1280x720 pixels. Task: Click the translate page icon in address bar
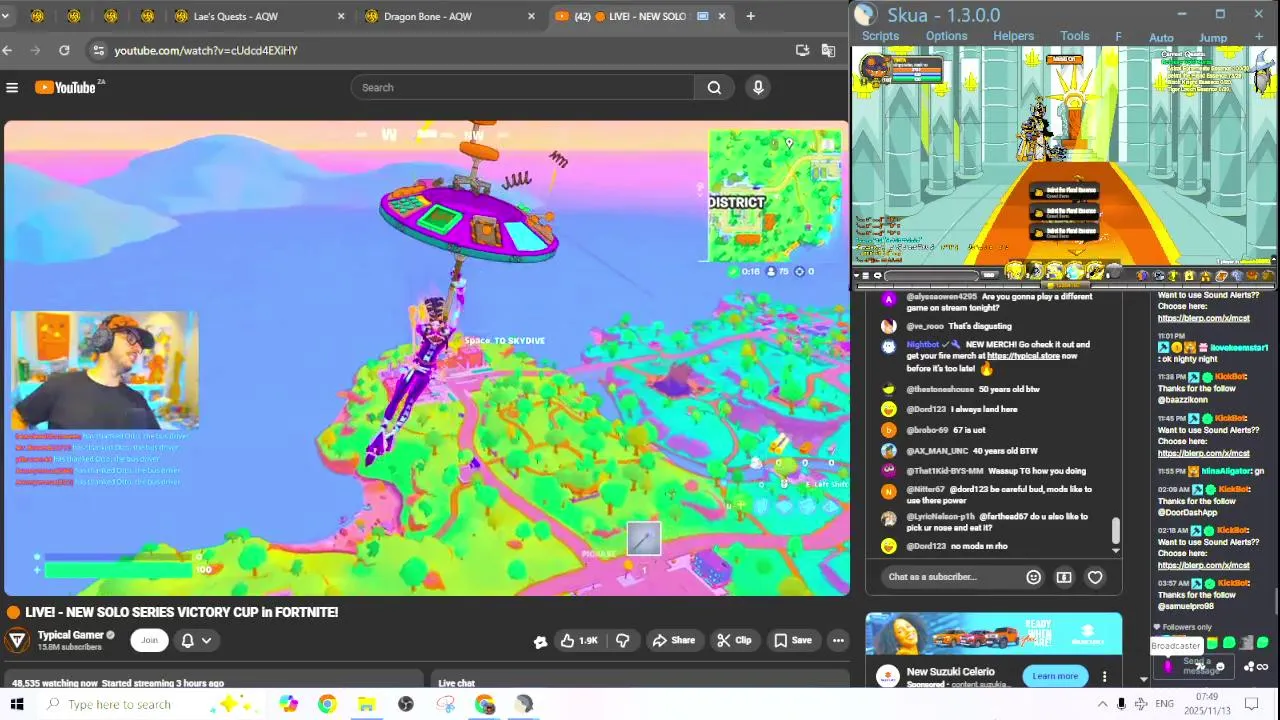coord(828,50)
